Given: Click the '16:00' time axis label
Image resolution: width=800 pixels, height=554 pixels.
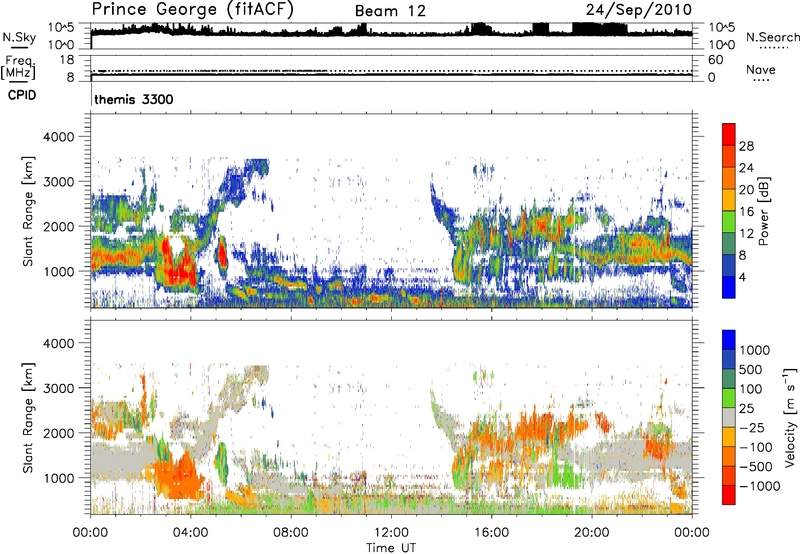Looking at the screenshot, I should 491,533.
